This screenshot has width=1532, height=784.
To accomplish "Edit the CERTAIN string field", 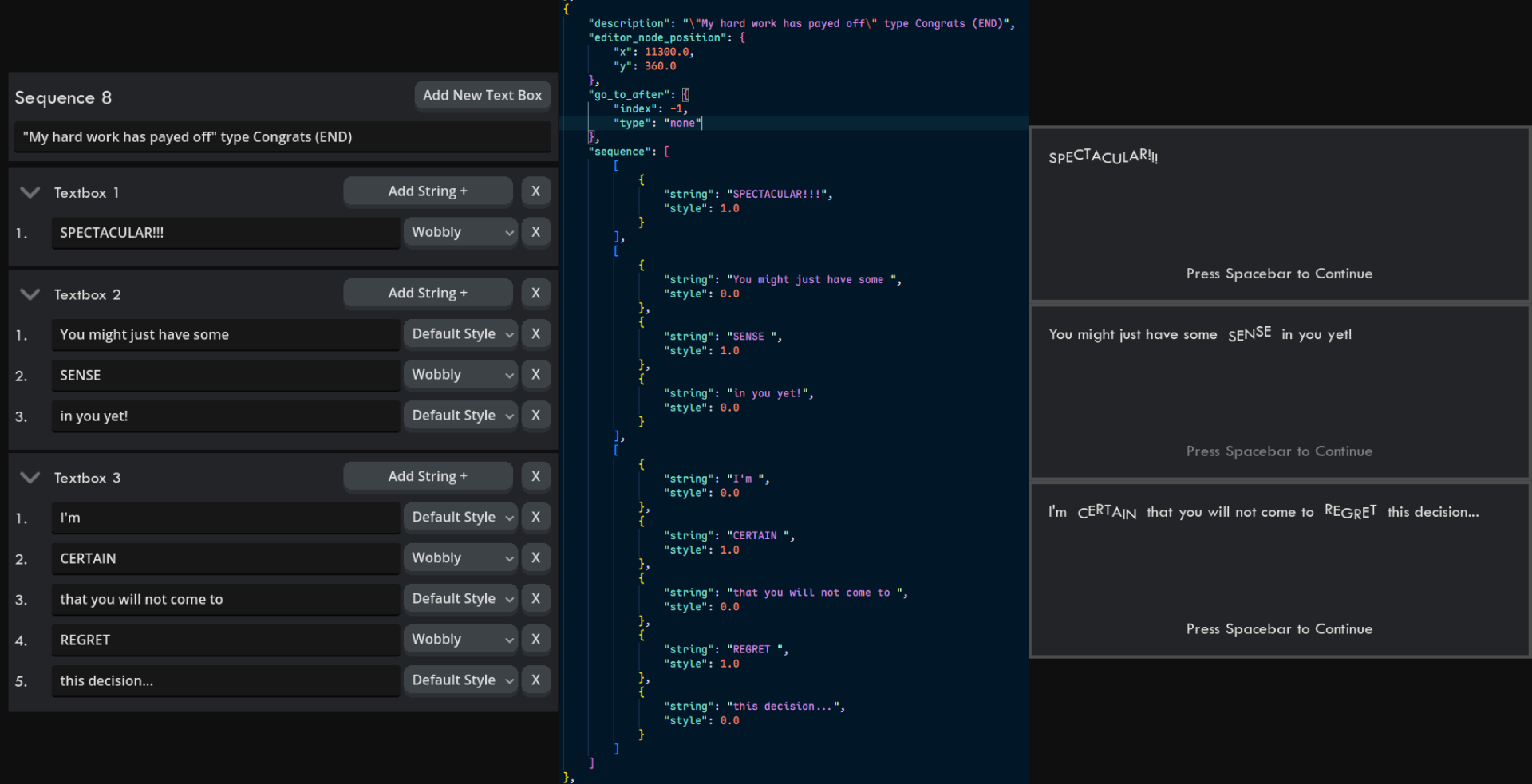I will 226,559.
